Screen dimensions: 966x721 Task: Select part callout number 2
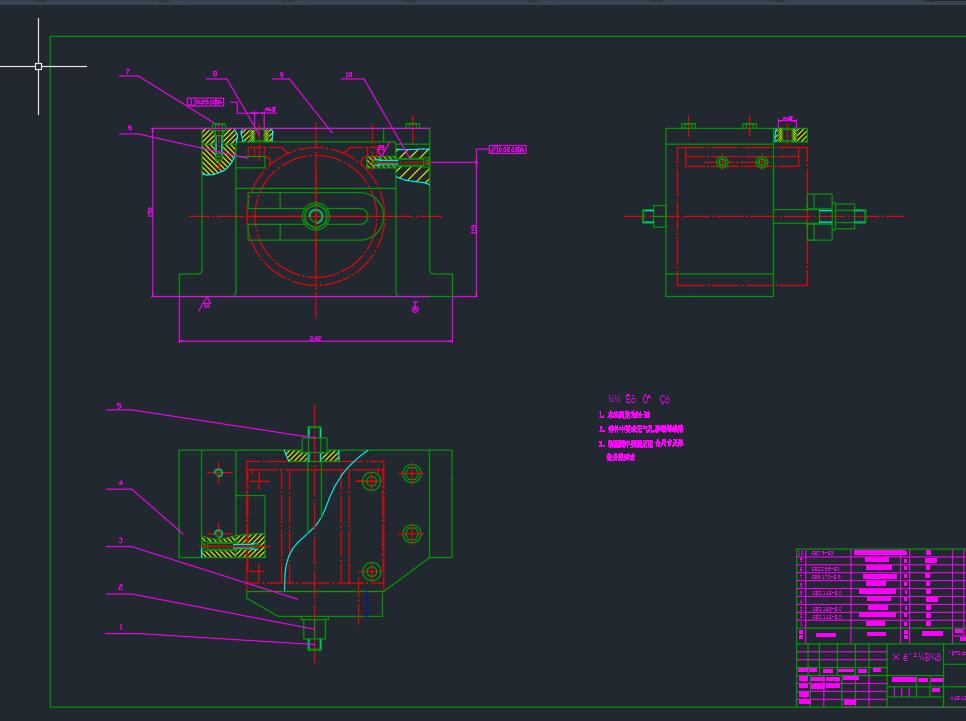(121, 587)
